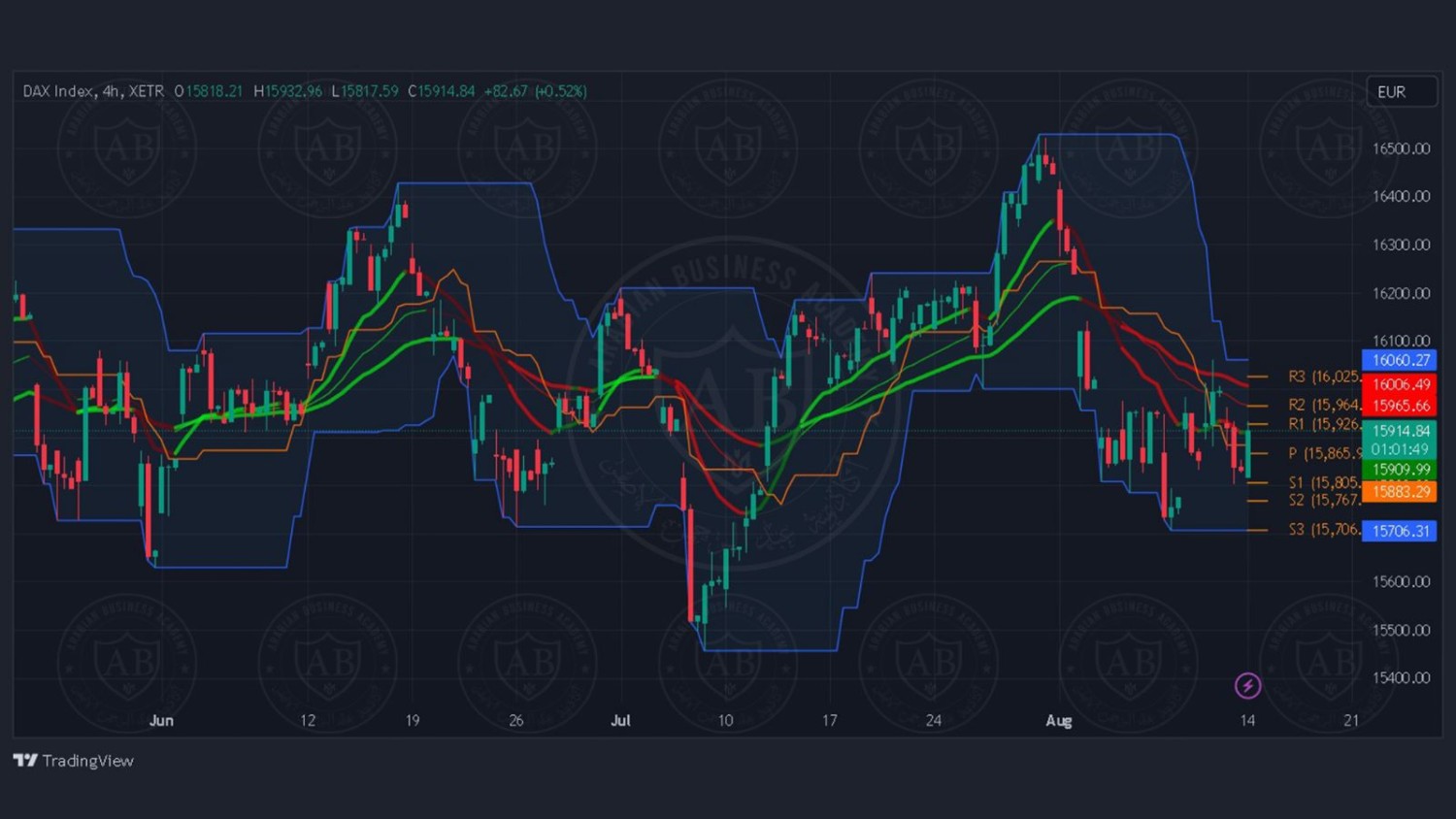Click the Jun marker on time axis

point(161,720)
